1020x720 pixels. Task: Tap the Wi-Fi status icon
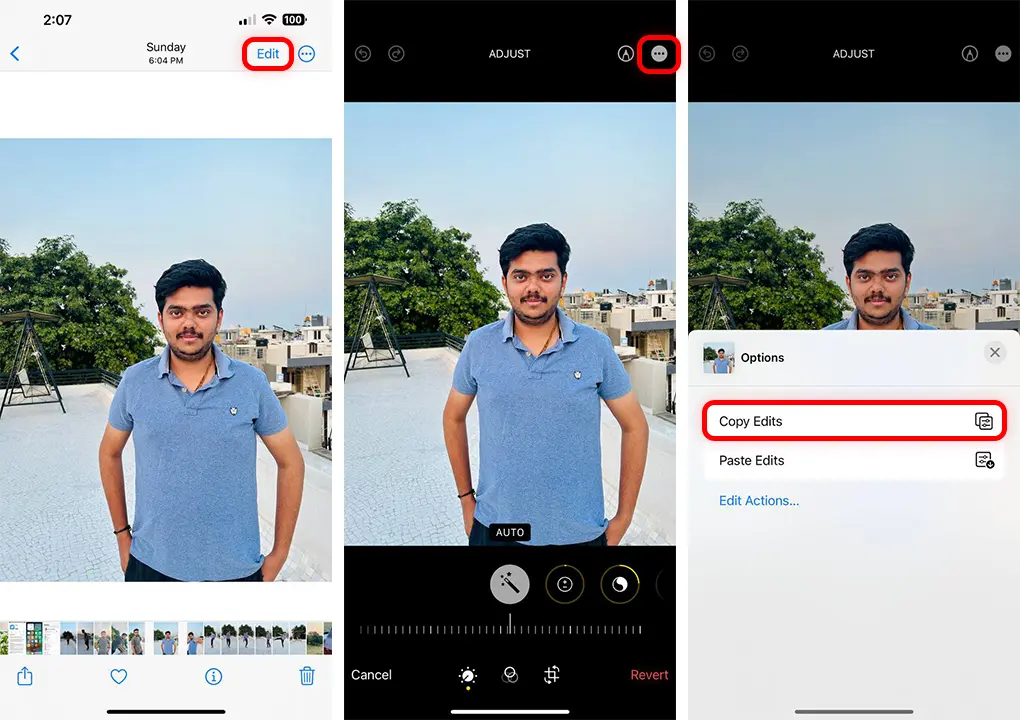tap(269, 20)
